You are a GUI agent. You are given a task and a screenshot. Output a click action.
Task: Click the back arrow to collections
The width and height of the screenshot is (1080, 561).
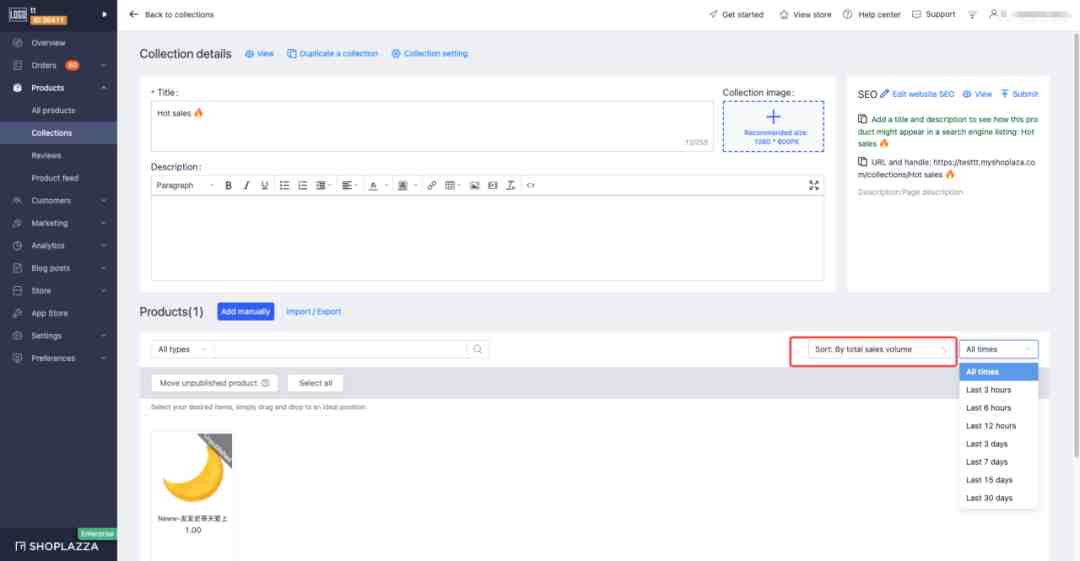134,14
